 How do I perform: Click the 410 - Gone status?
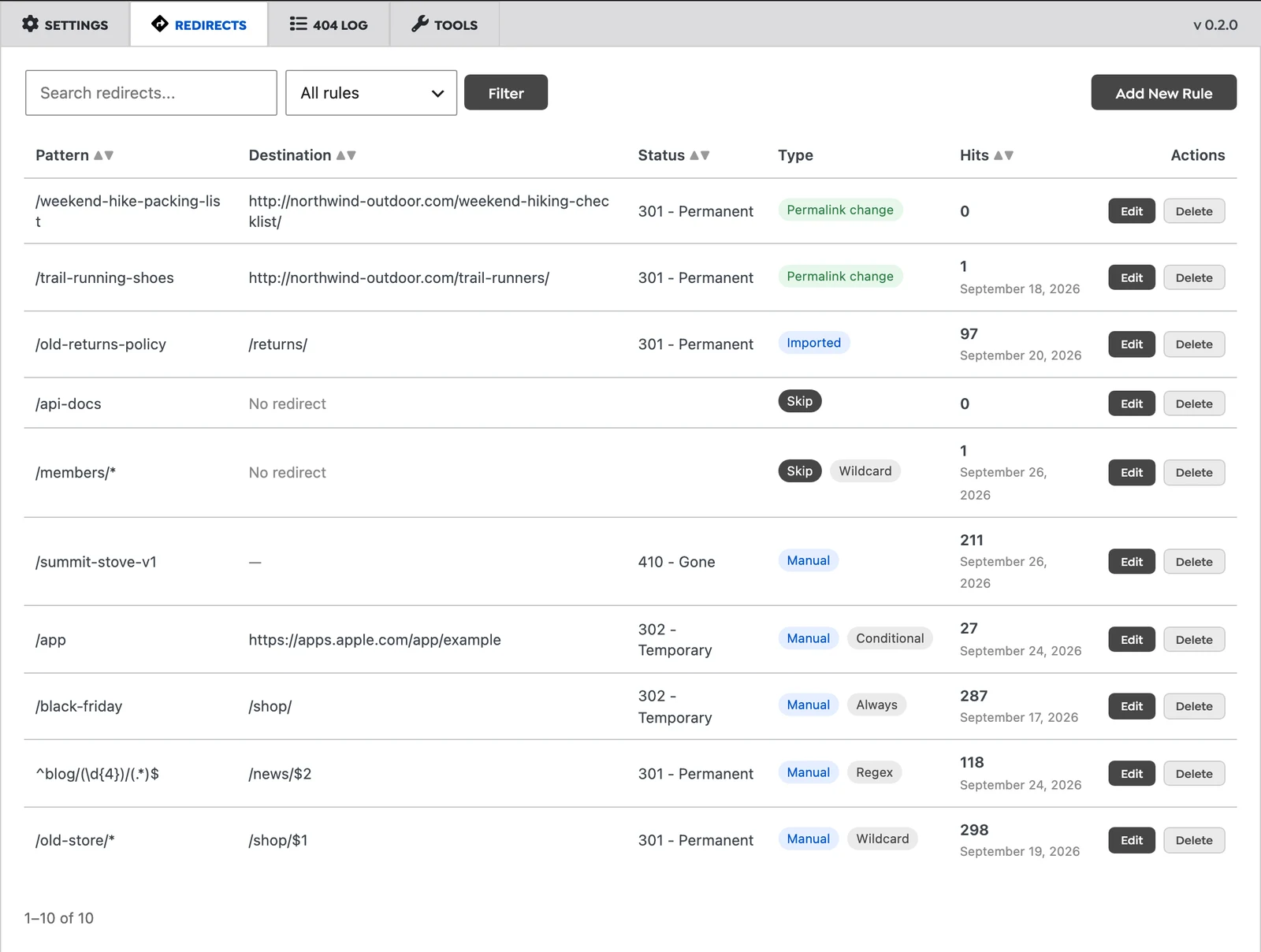click(x=677, y=562)
